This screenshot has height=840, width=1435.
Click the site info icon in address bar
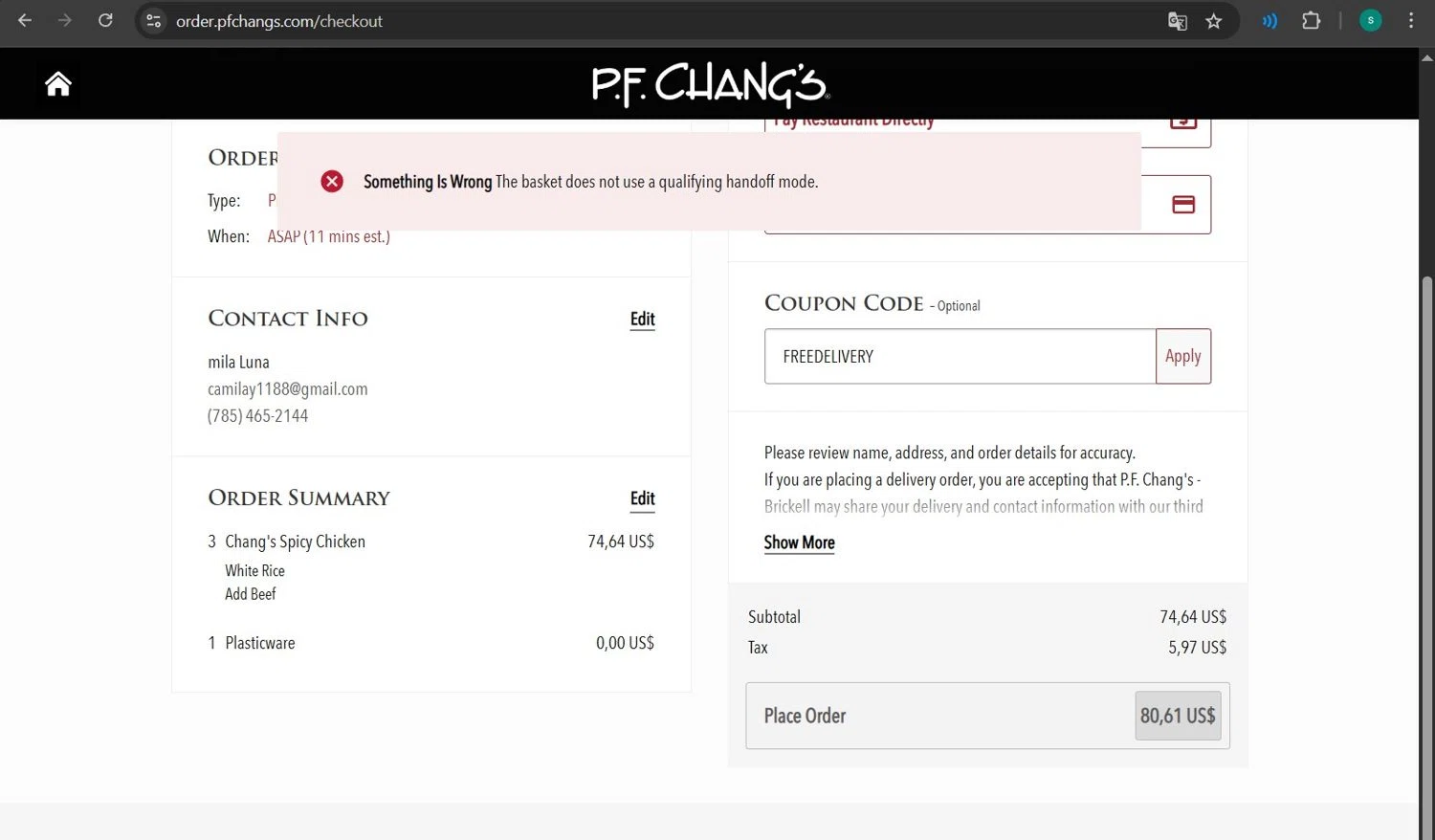click(x=154, y=21)
